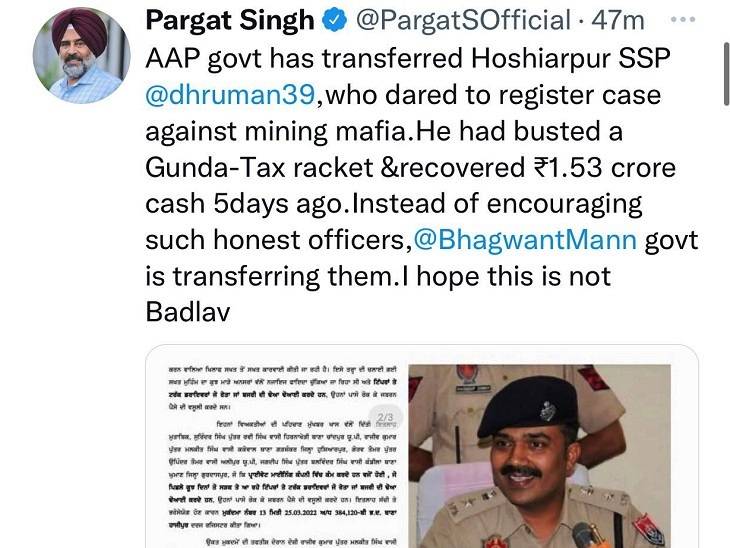Click the scrollbar thumb on right edge
Screen dimensions: 730x548
coord(726,74)
